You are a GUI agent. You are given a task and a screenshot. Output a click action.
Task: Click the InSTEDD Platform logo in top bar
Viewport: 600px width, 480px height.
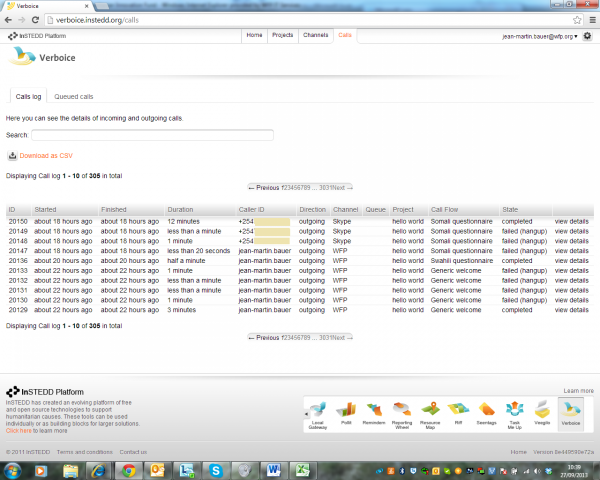[x=37, y=36]
